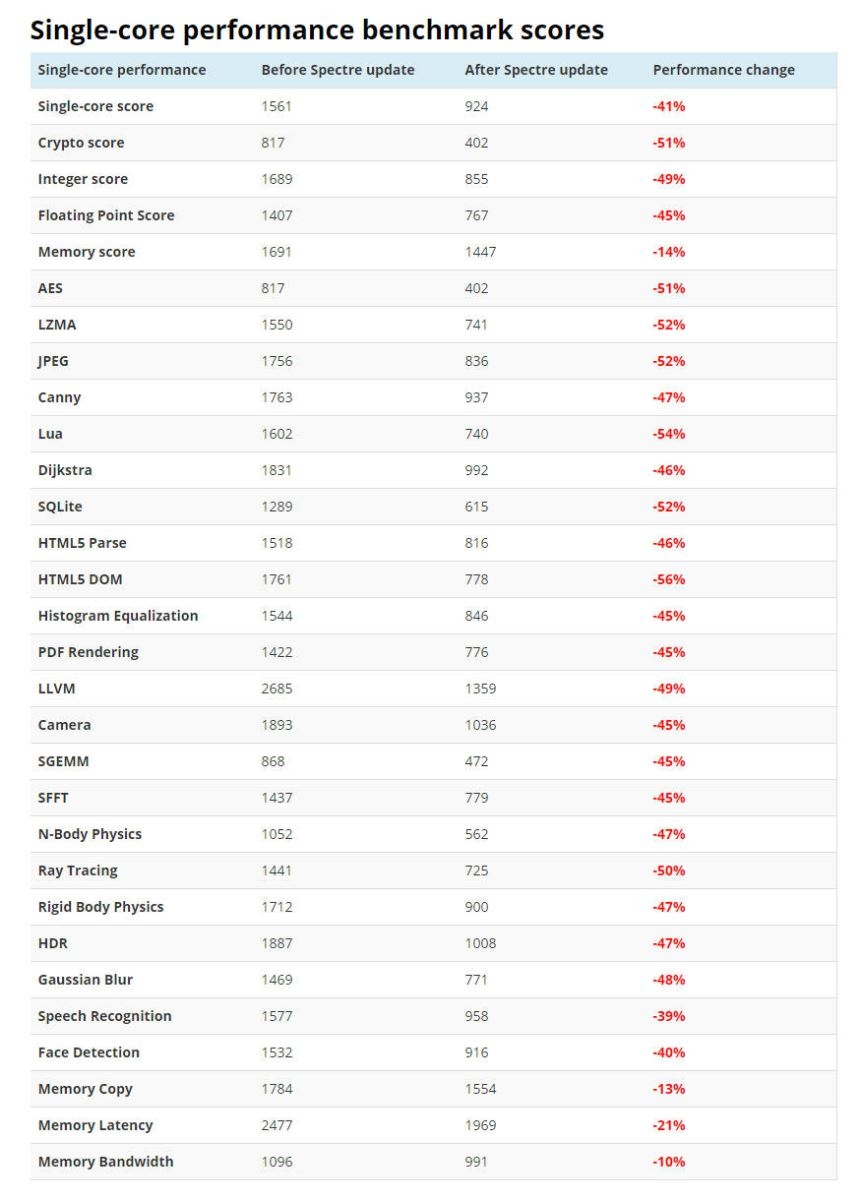Click the SQLite after-update score 615
This screenshot has width=861, height=1200.
[x=477, y=507]
